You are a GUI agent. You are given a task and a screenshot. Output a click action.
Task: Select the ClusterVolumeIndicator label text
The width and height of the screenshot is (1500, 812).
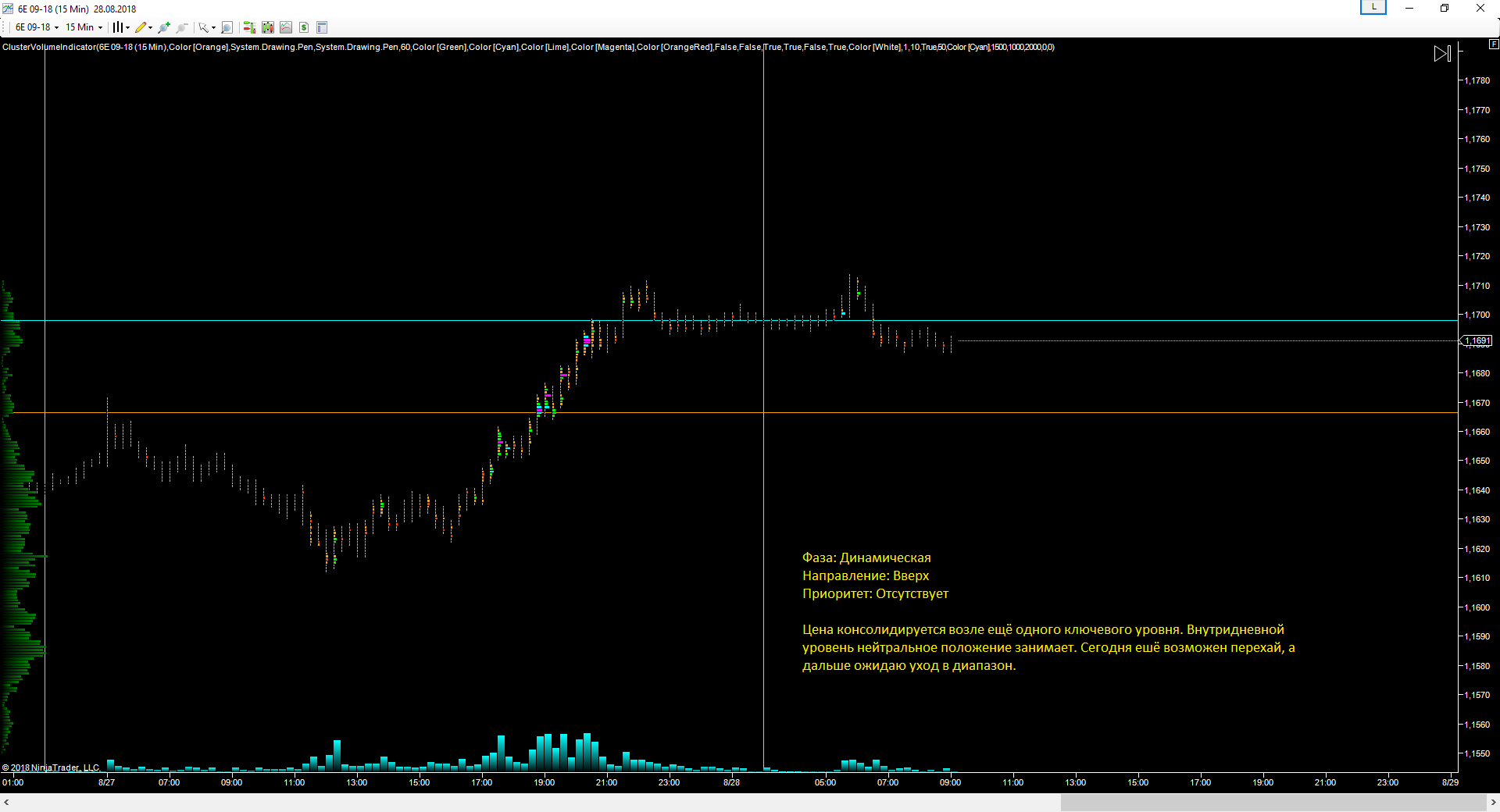[528, 47]
